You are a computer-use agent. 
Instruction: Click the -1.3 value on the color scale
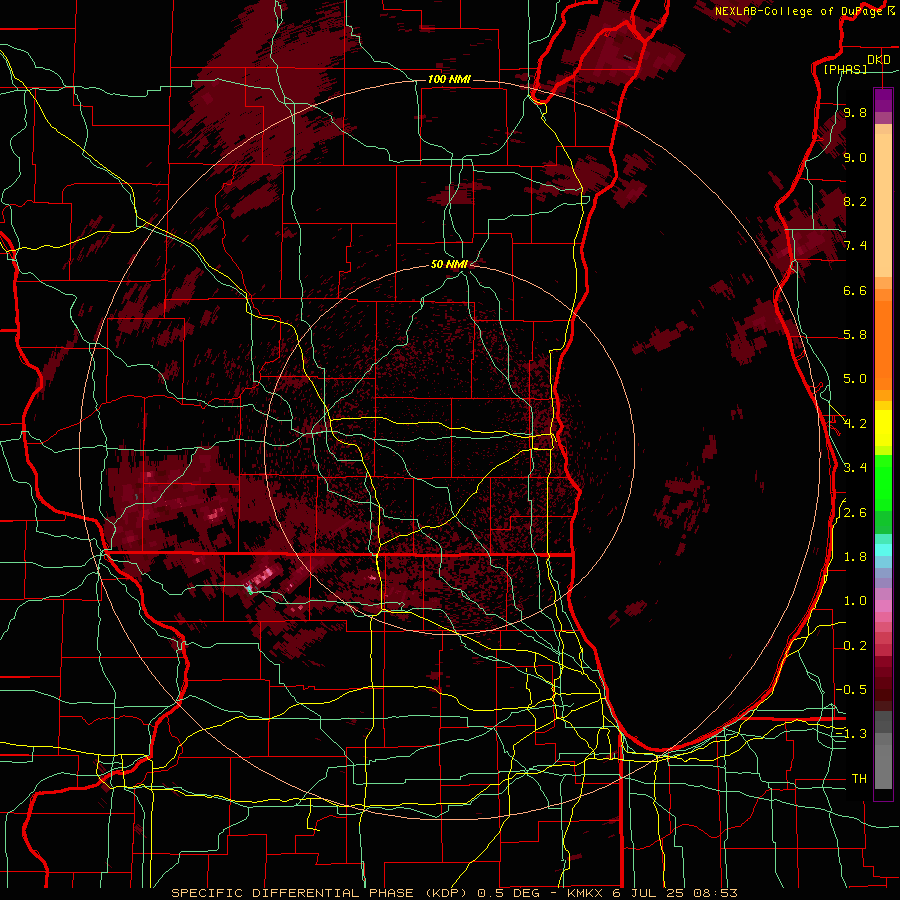[851, 734]
